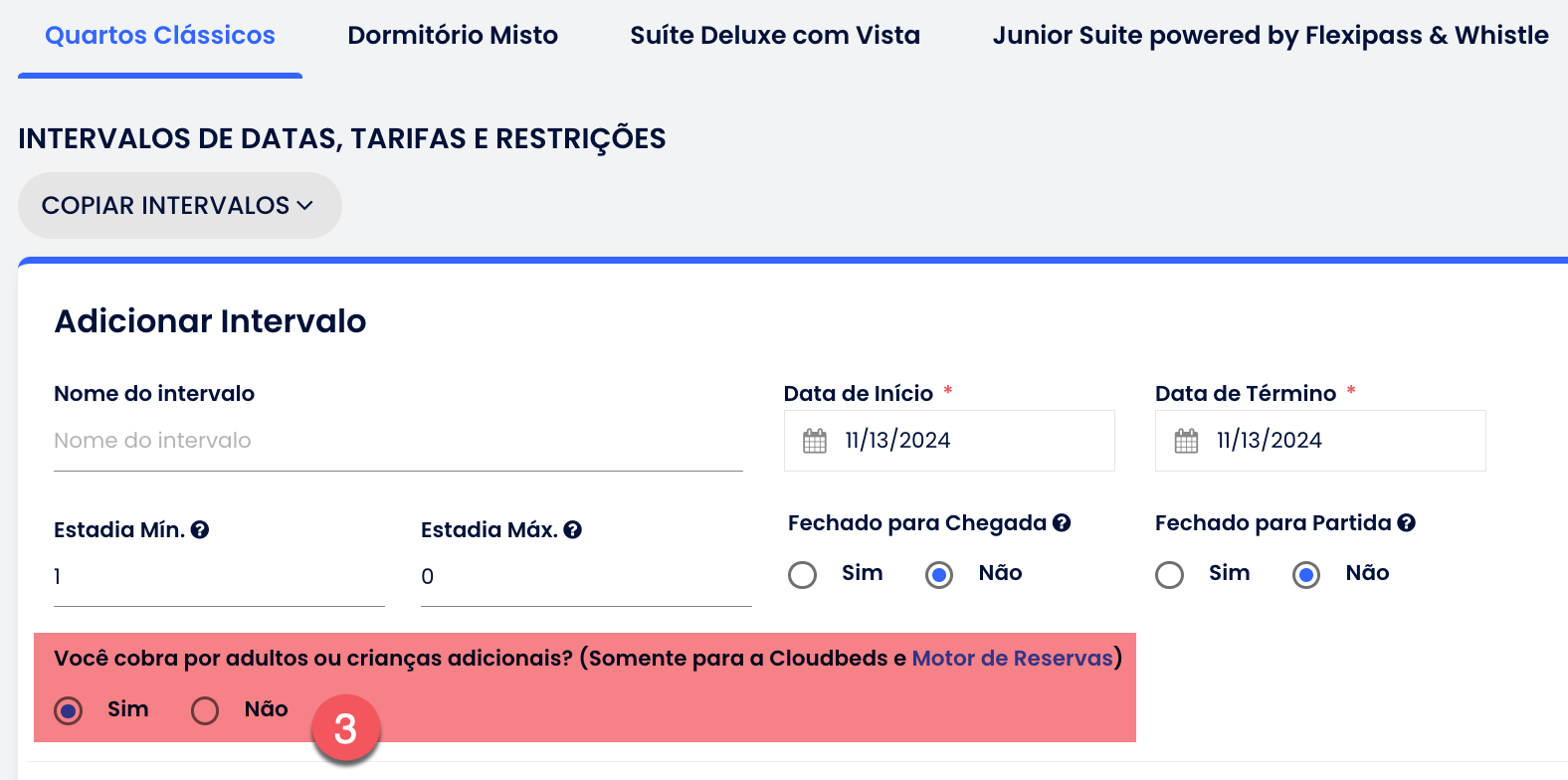Screen dimensions: 1568x780
Task: Select Não for Fechado para Partida
Action: click(1306, 575)
